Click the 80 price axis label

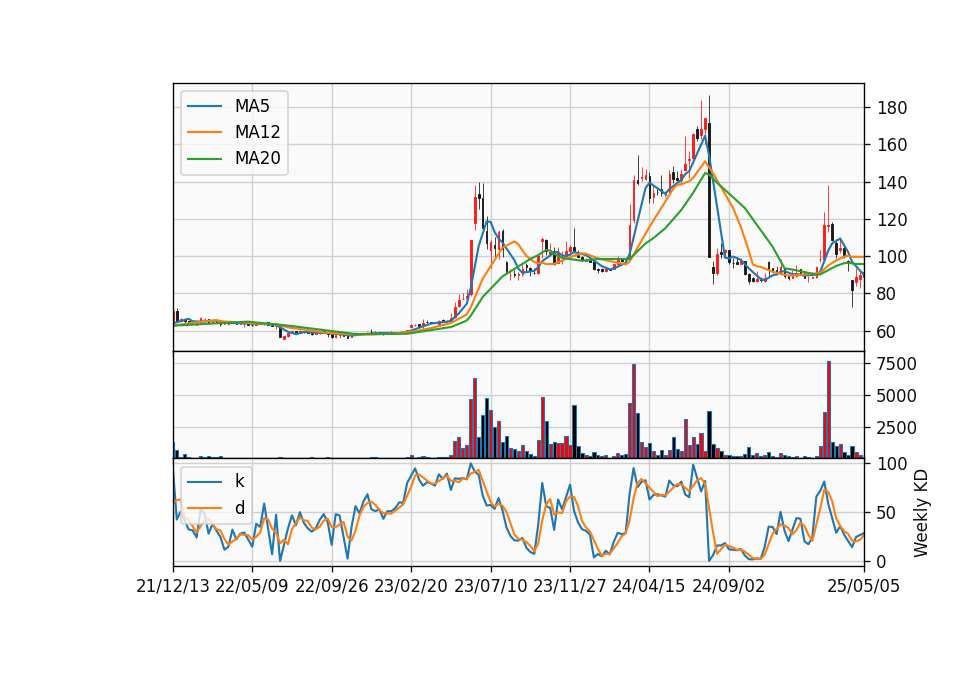(x=887, y=294)
